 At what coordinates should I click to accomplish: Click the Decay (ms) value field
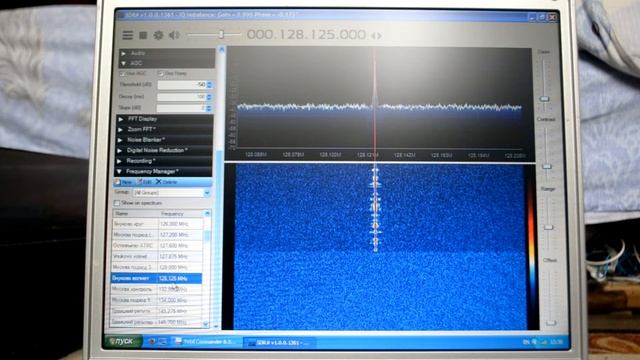(182, 97)
